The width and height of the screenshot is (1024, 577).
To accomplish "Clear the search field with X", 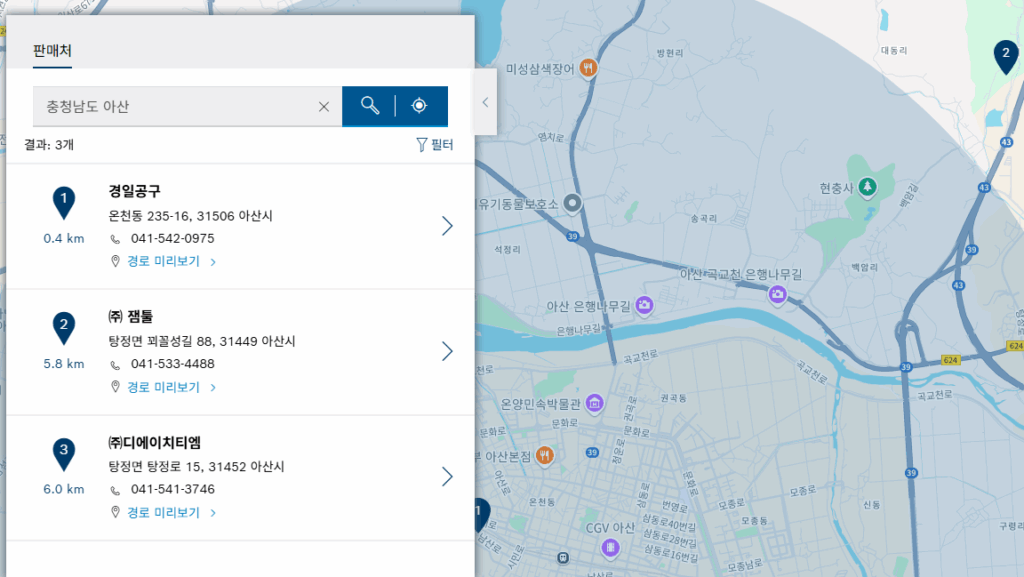I will click(324, 106).
